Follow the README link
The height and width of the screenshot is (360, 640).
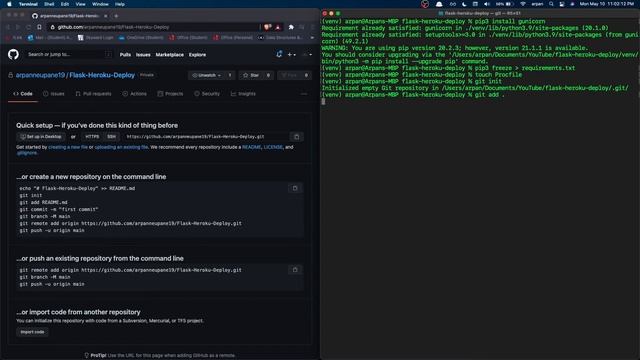pyautogui.click(x=251, y=147)
